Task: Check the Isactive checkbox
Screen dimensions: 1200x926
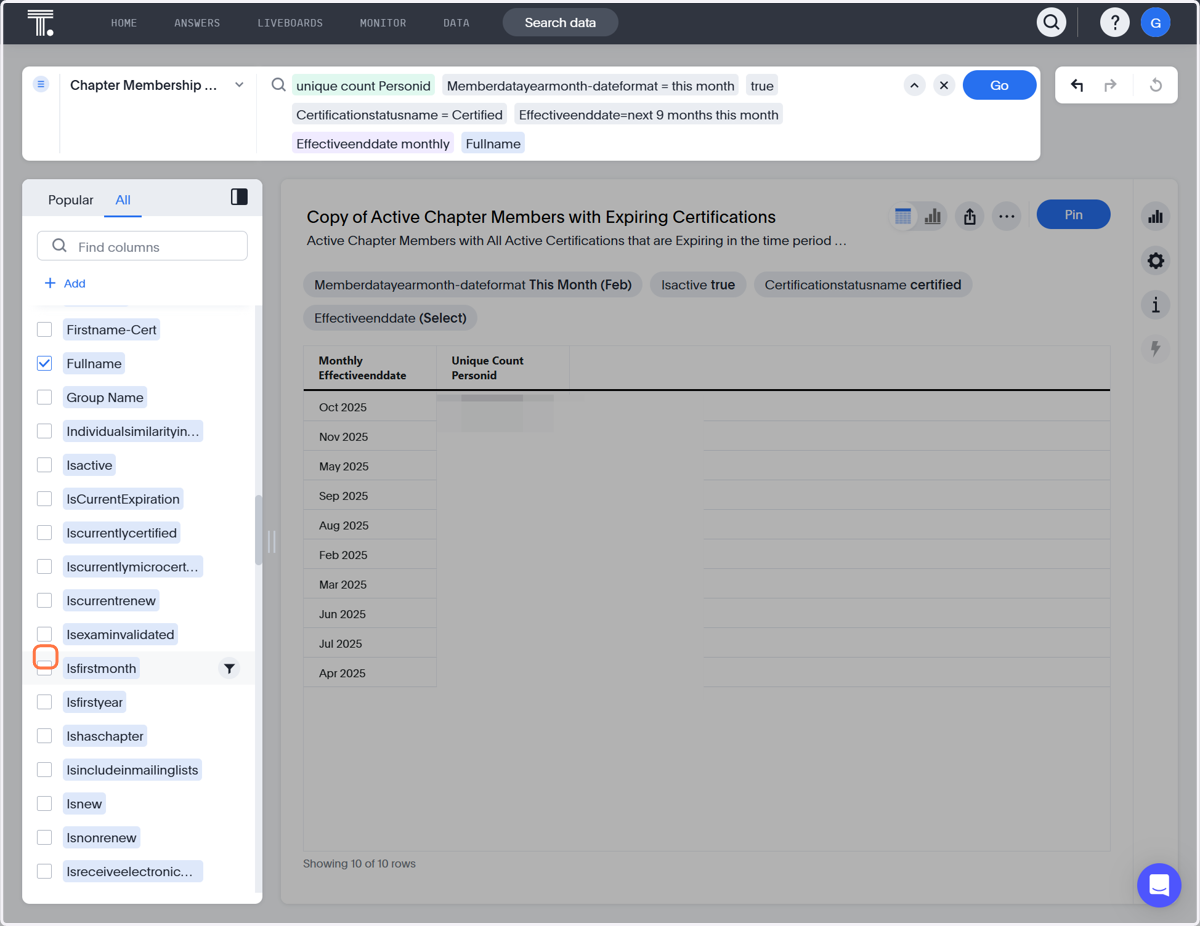Action: click(x=44, y=465)
